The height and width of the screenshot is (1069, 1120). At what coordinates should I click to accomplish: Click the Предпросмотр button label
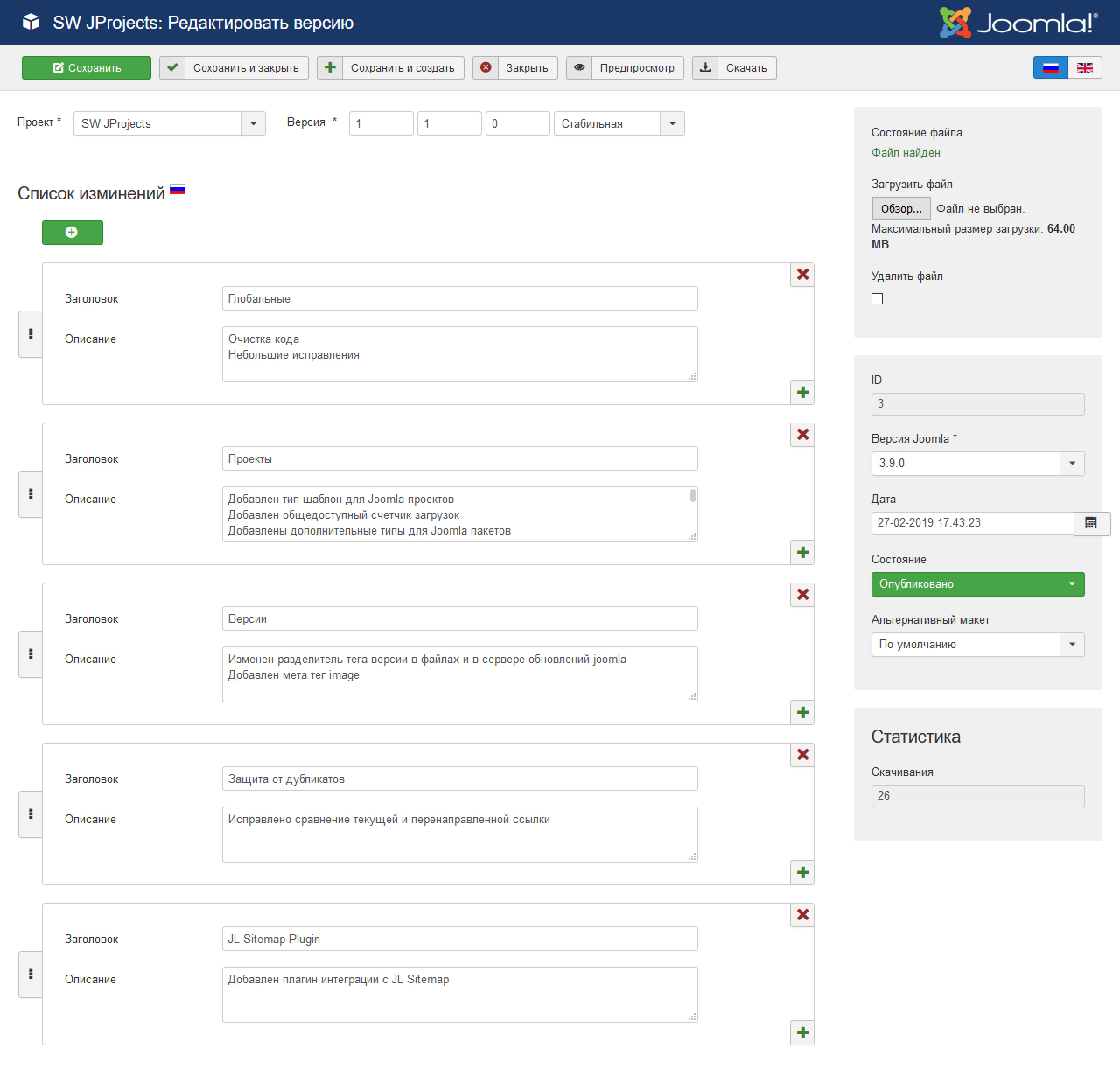point(637,67)
